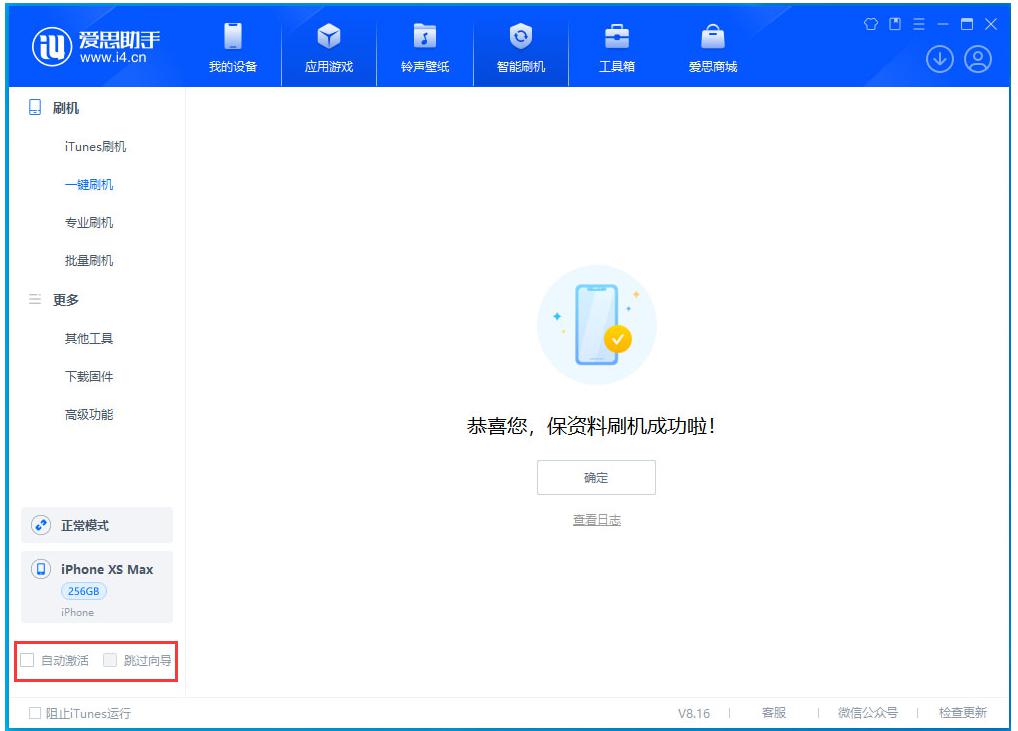Open the 铃声壁纸 section
Image resolution: width=1018 pixels, height=731 pixels.
point(424,46)
